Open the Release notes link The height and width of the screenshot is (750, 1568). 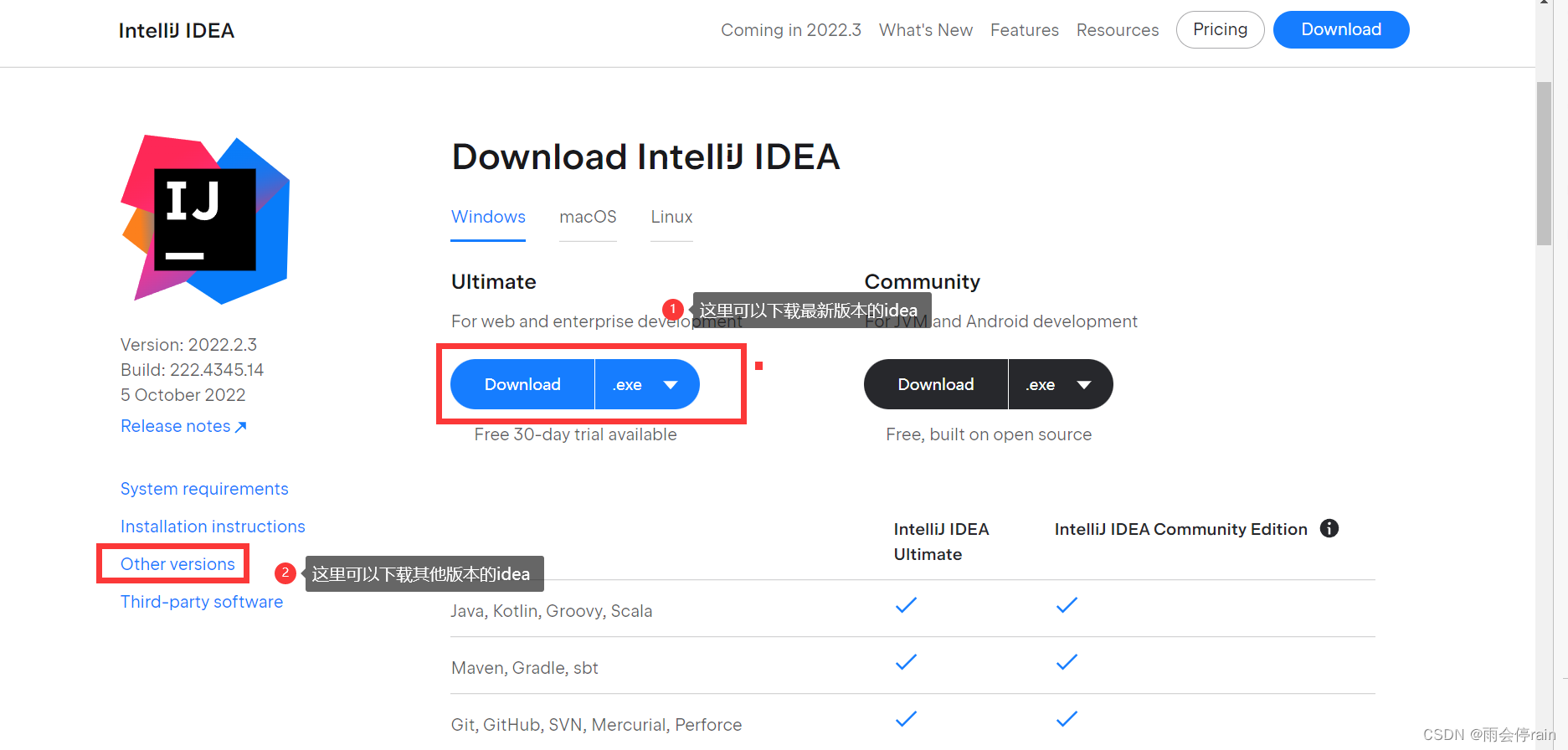(176, 426)
